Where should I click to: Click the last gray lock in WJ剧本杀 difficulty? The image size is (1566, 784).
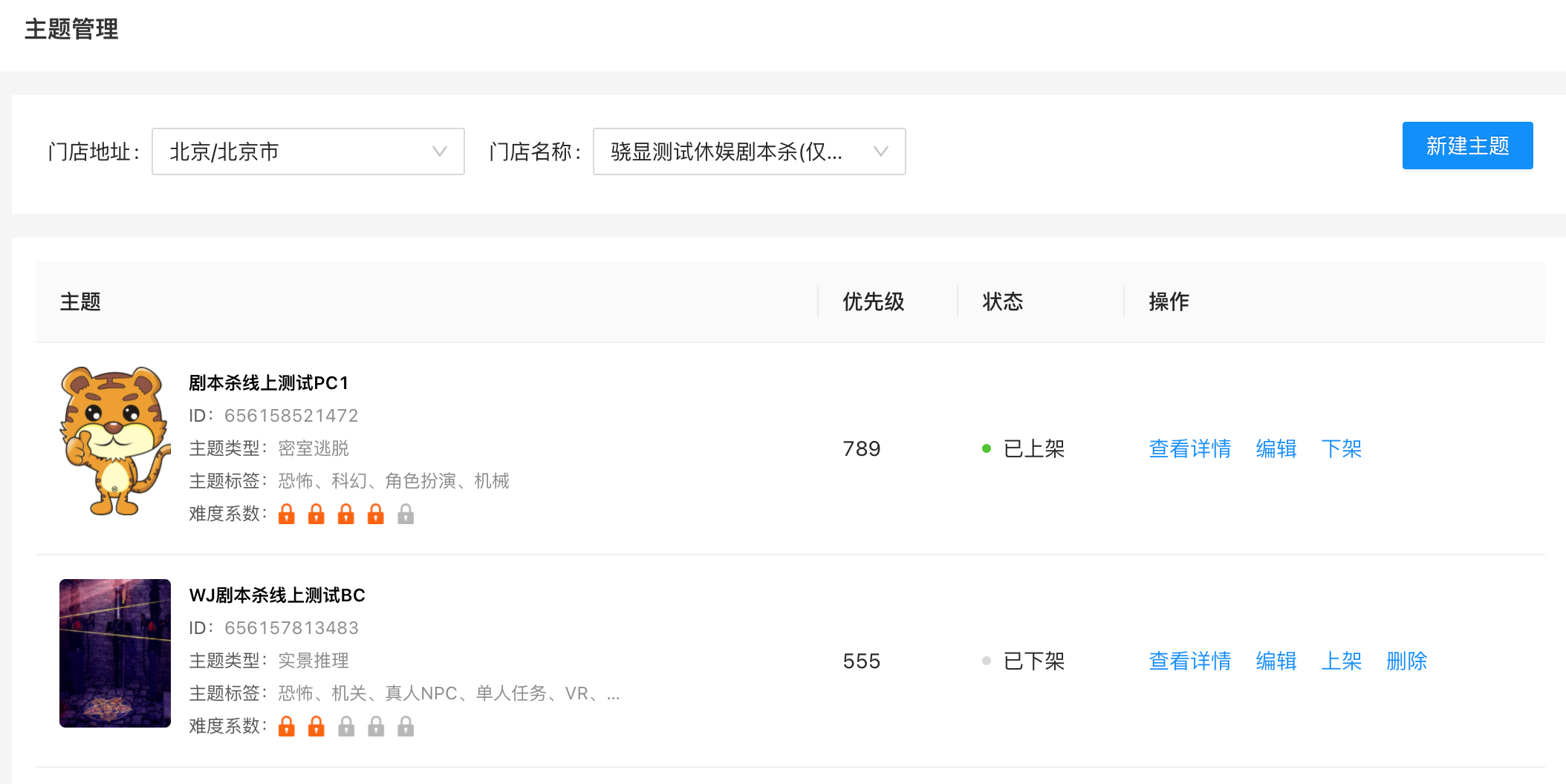point(406,726)
